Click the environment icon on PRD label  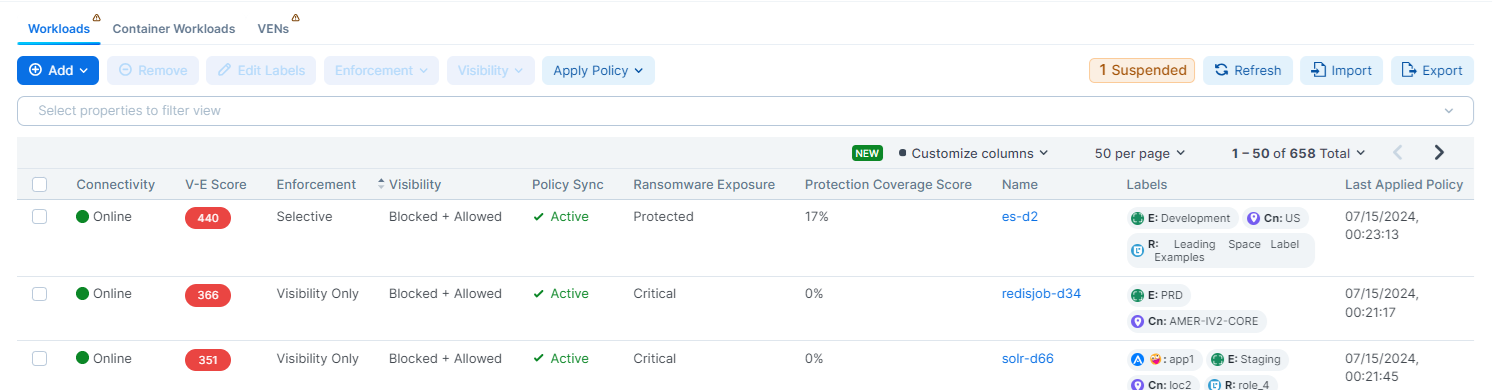(x=1137, y=295)
